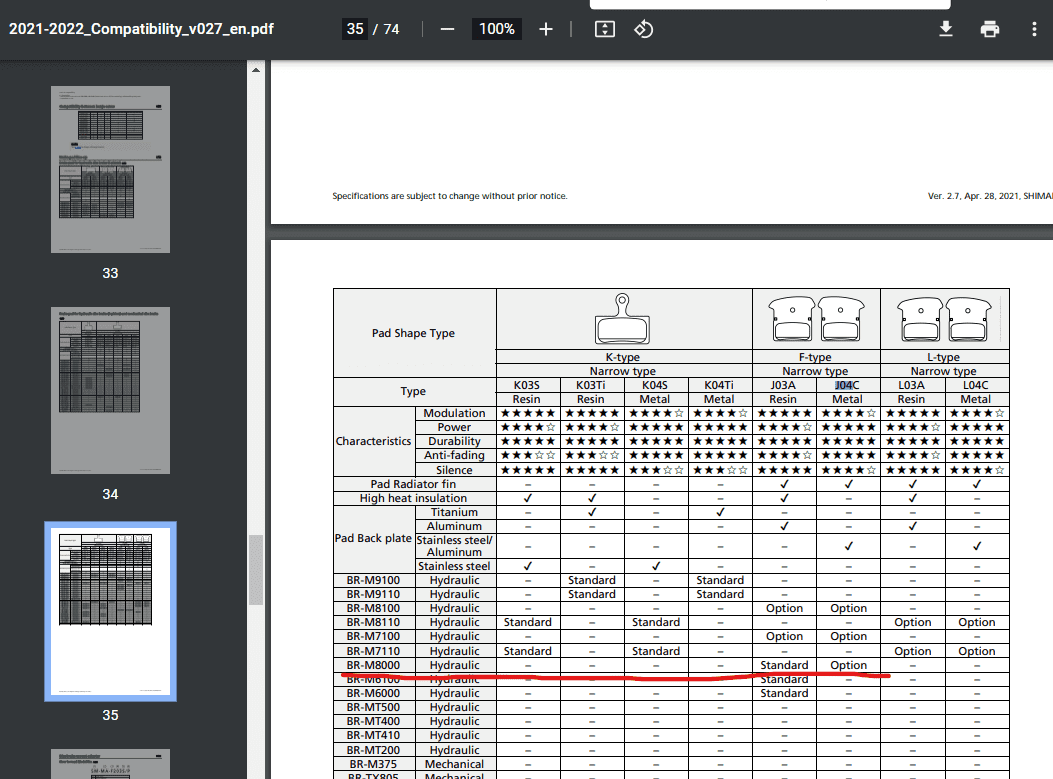Image resolution: width=1053 pixels, height=779 pixels.
Task: Click the highlighted J04C type cell
Action: click(x=848, y=385)
